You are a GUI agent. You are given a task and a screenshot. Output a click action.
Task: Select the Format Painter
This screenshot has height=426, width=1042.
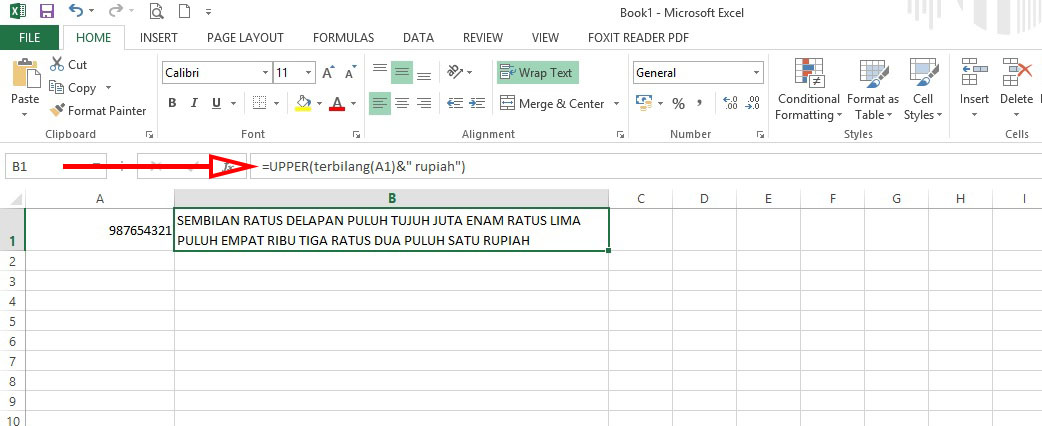coord(98,111)
